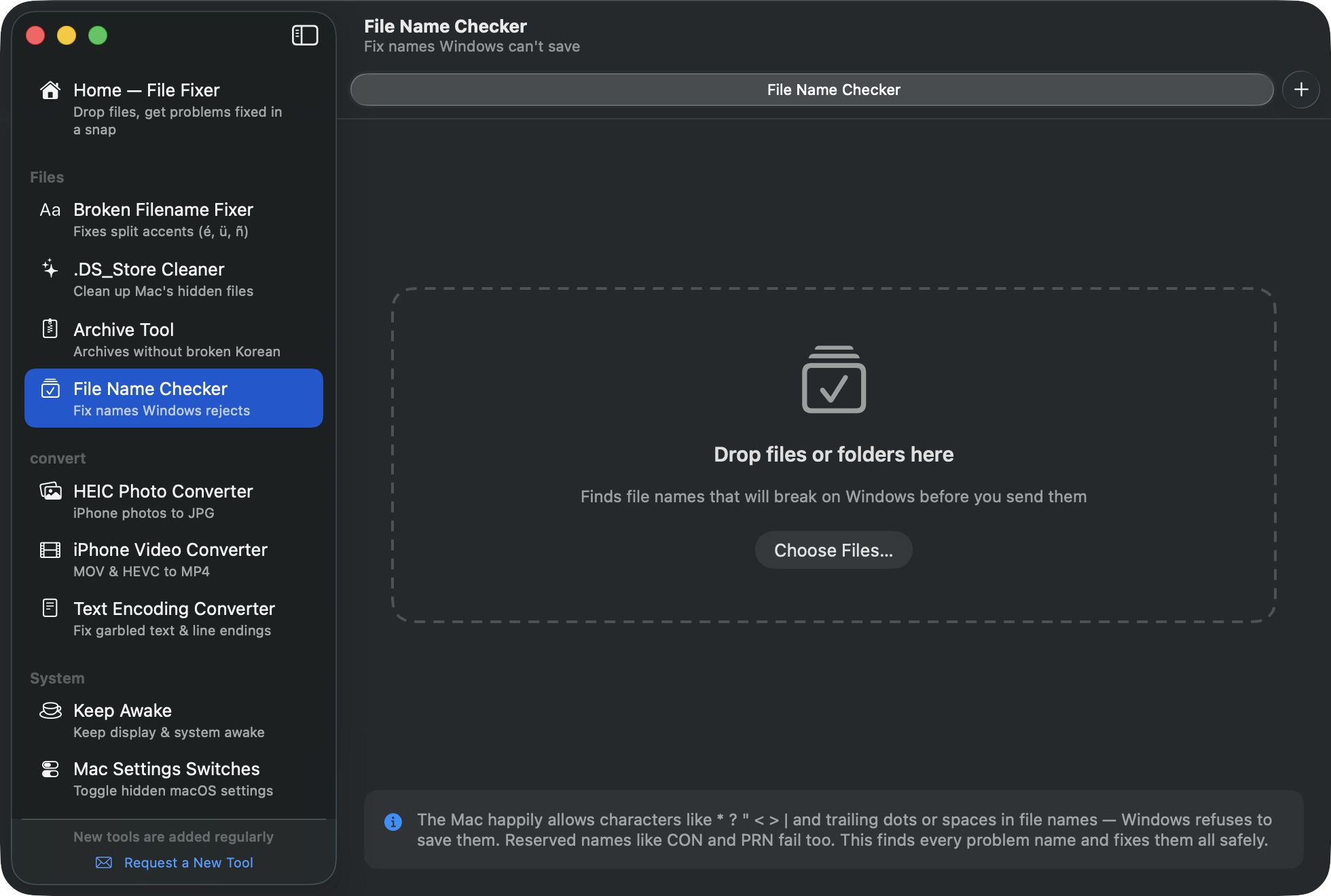
Task: Close the window with red button
Action: (35, 35)
